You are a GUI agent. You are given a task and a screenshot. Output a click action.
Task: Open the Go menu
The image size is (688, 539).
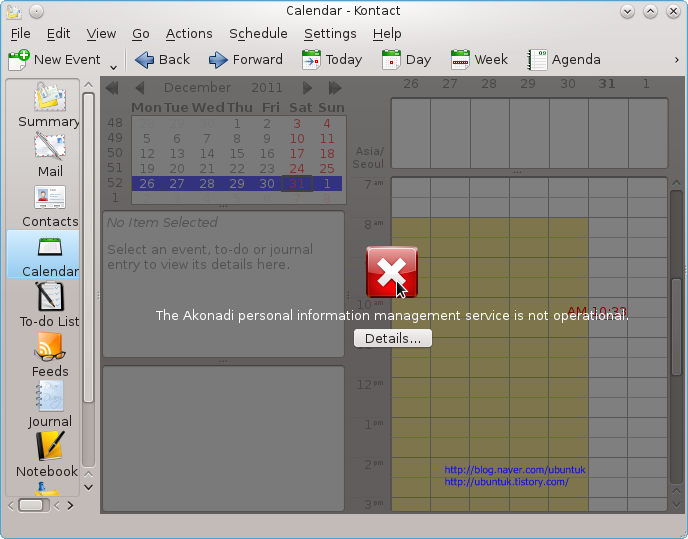[141, 33]
